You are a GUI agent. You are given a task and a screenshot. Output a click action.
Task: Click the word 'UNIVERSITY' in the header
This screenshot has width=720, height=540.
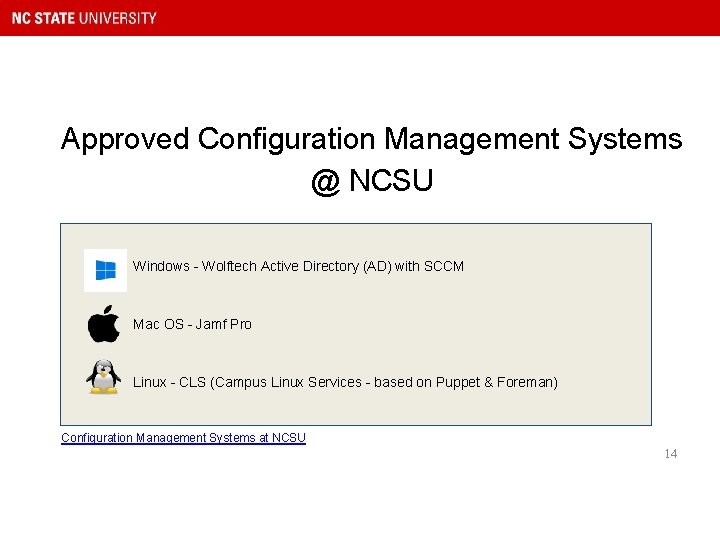tap(121, 18)
